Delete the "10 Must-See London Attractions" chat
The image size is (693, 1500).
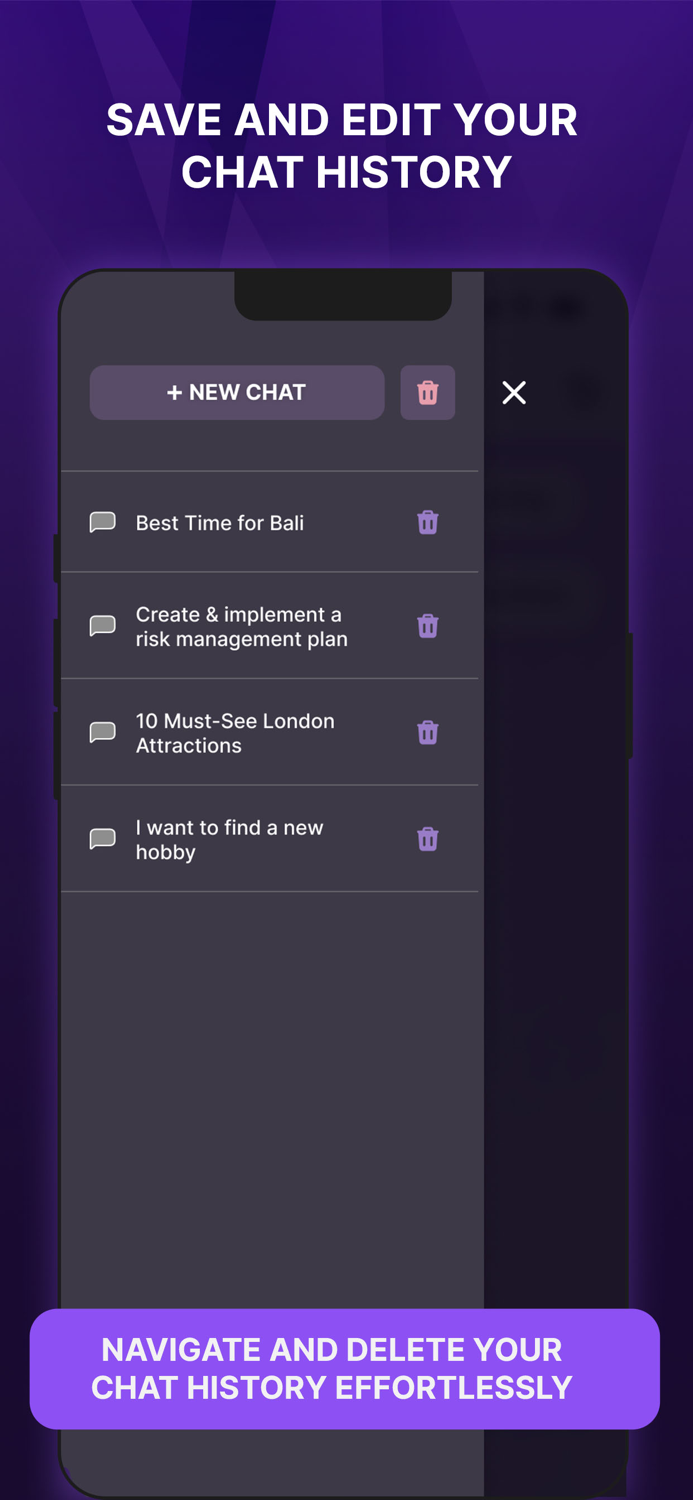(428, 732)
